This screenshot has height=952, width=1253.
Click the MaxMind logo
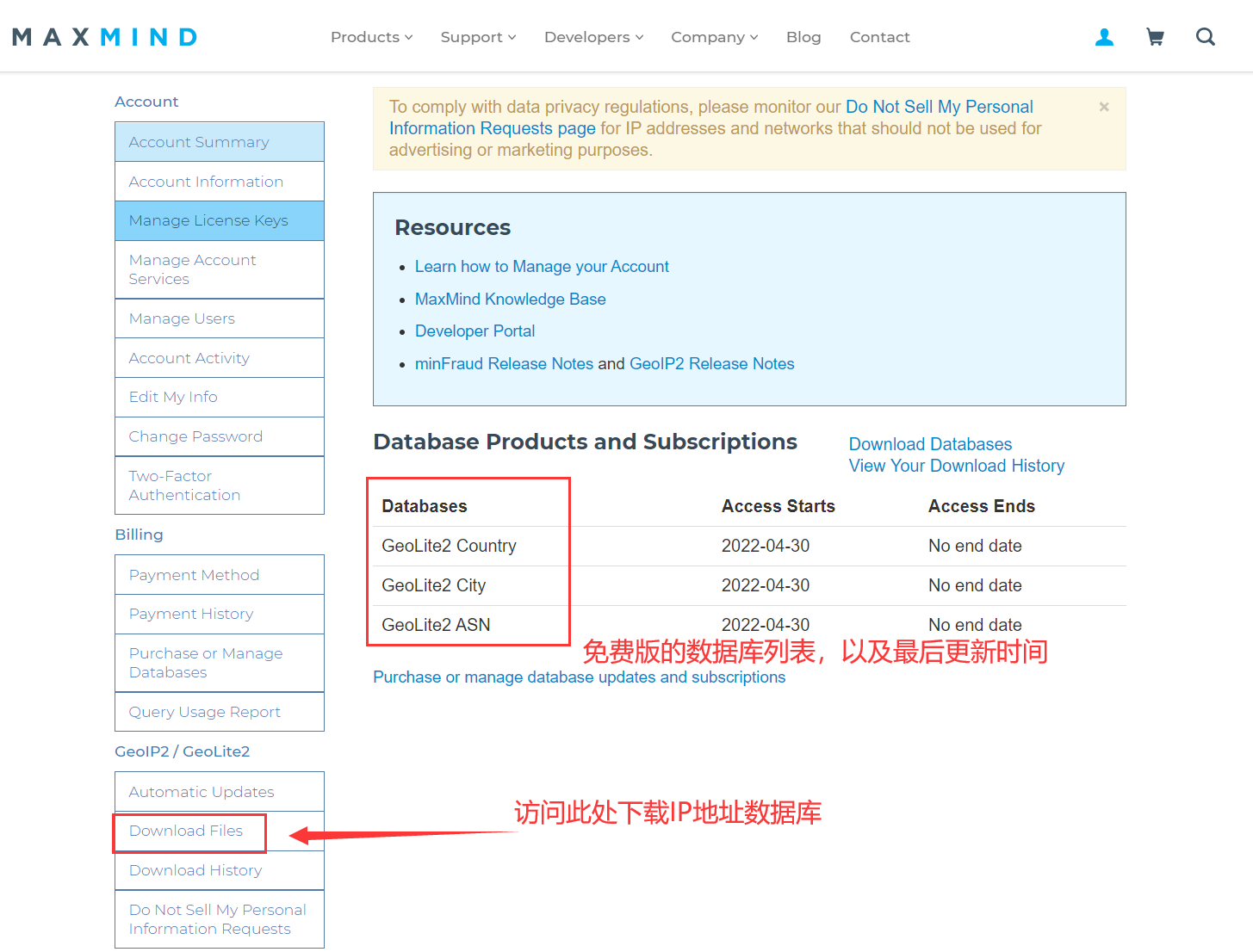tap(105, 37)
